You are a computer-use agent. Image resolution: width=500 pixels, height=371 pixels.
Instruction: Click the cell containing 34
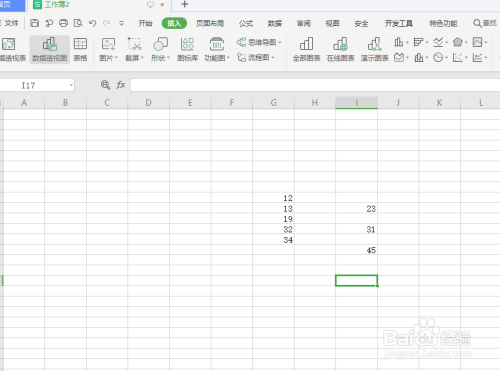click(273, 240)
